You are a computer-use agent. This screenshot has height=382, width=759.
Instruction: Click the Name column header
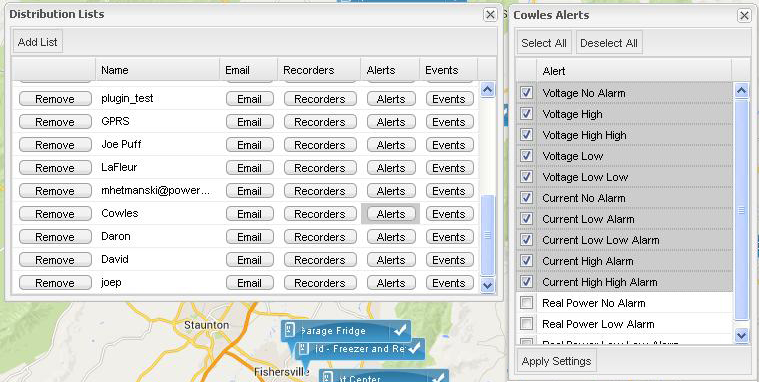pos(157,70)
